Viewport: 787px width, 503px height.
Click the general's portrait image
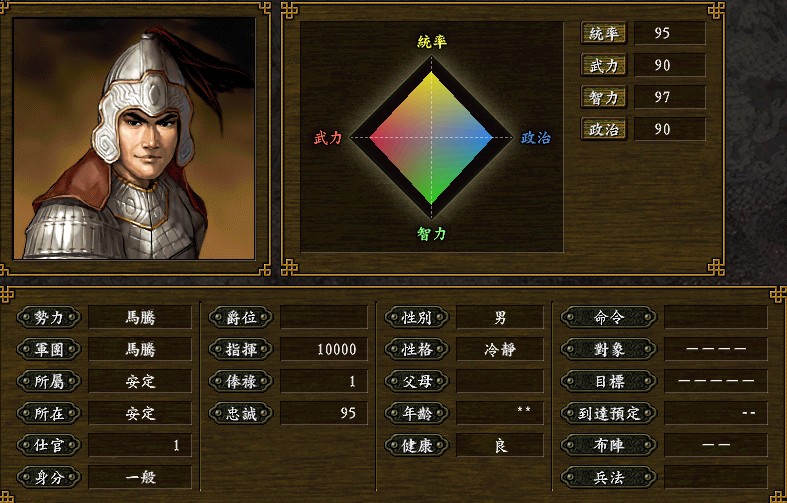point(134,139)
